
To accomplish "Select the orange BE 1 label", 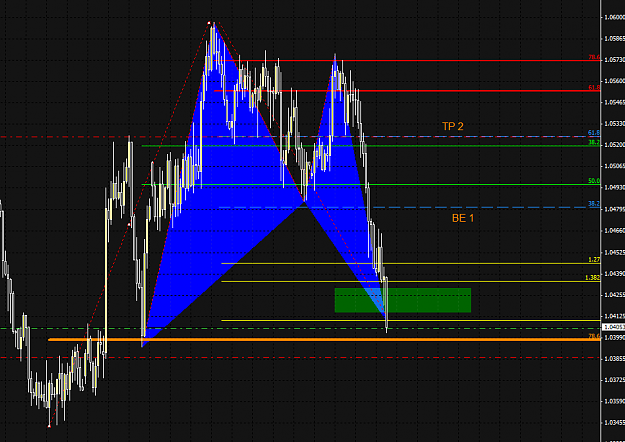I will (463, 218).
